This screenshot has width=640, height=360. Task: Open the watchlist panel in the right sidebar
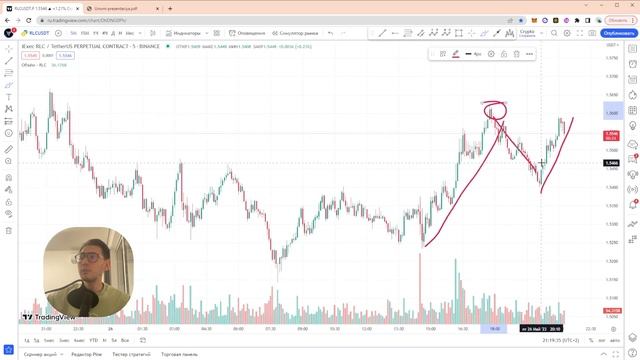point(633,49)
